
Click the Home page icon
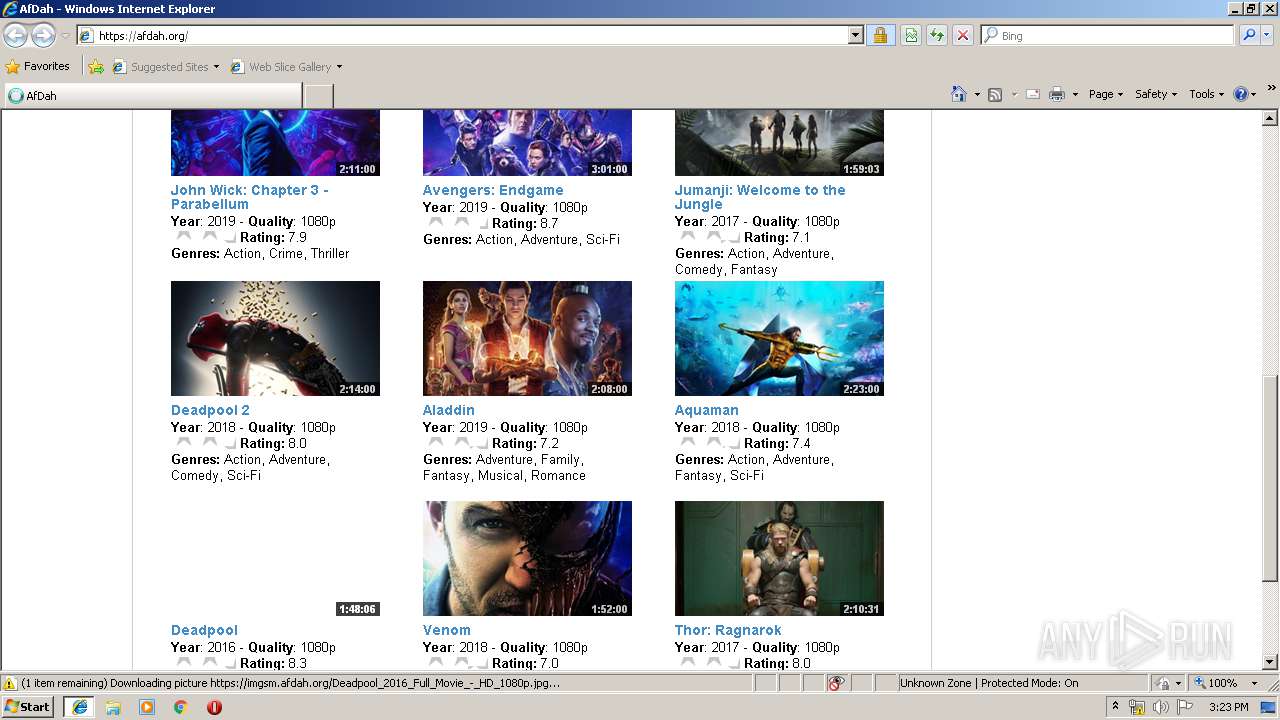959,94
